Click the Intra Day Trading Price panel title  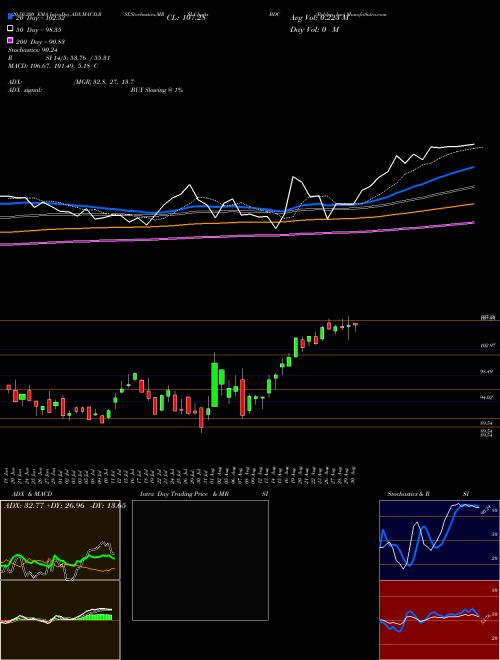tap(184, 494)
